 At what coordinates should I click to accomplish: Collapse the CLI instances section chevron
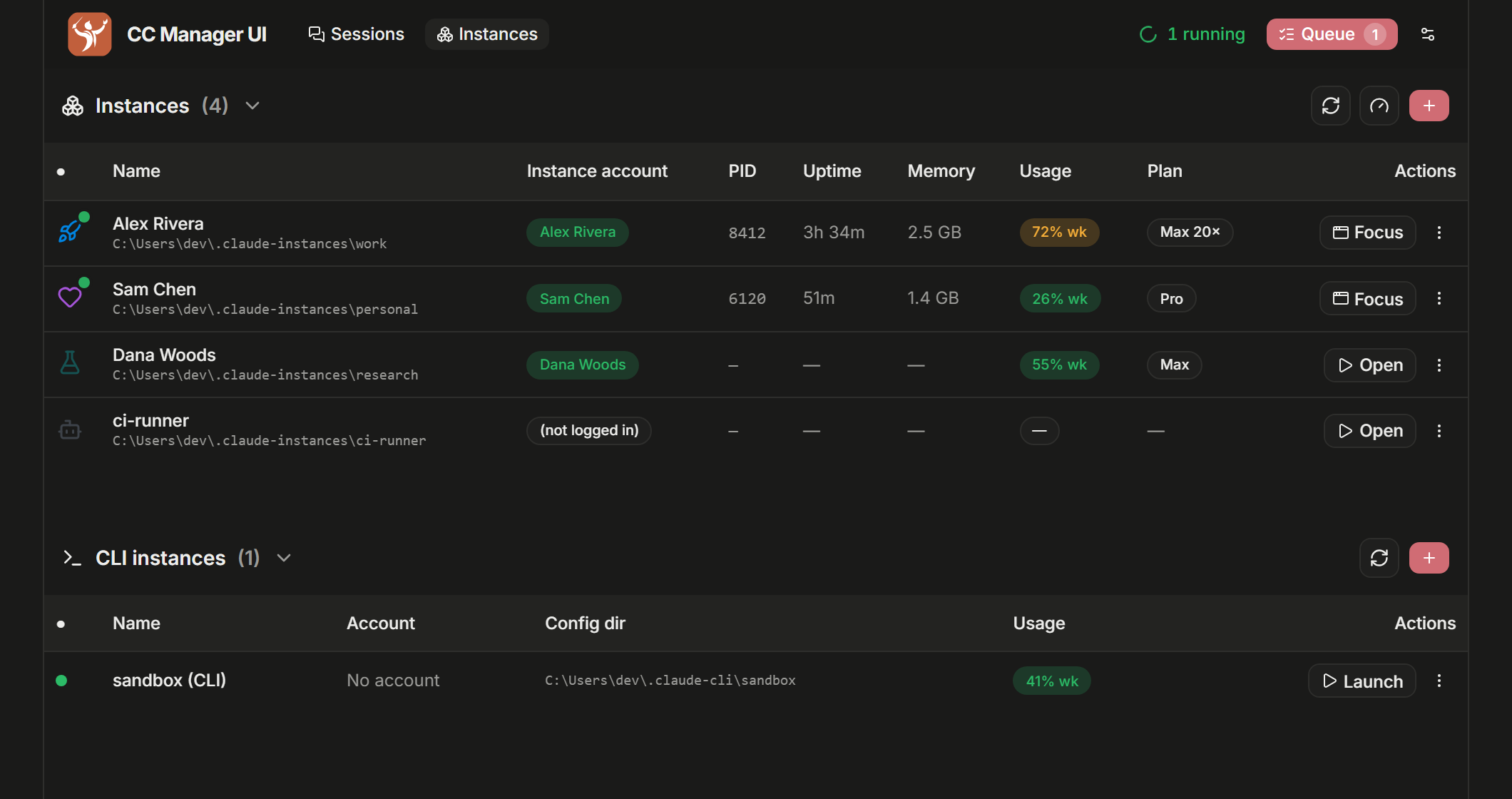click(x=284, y=558)
